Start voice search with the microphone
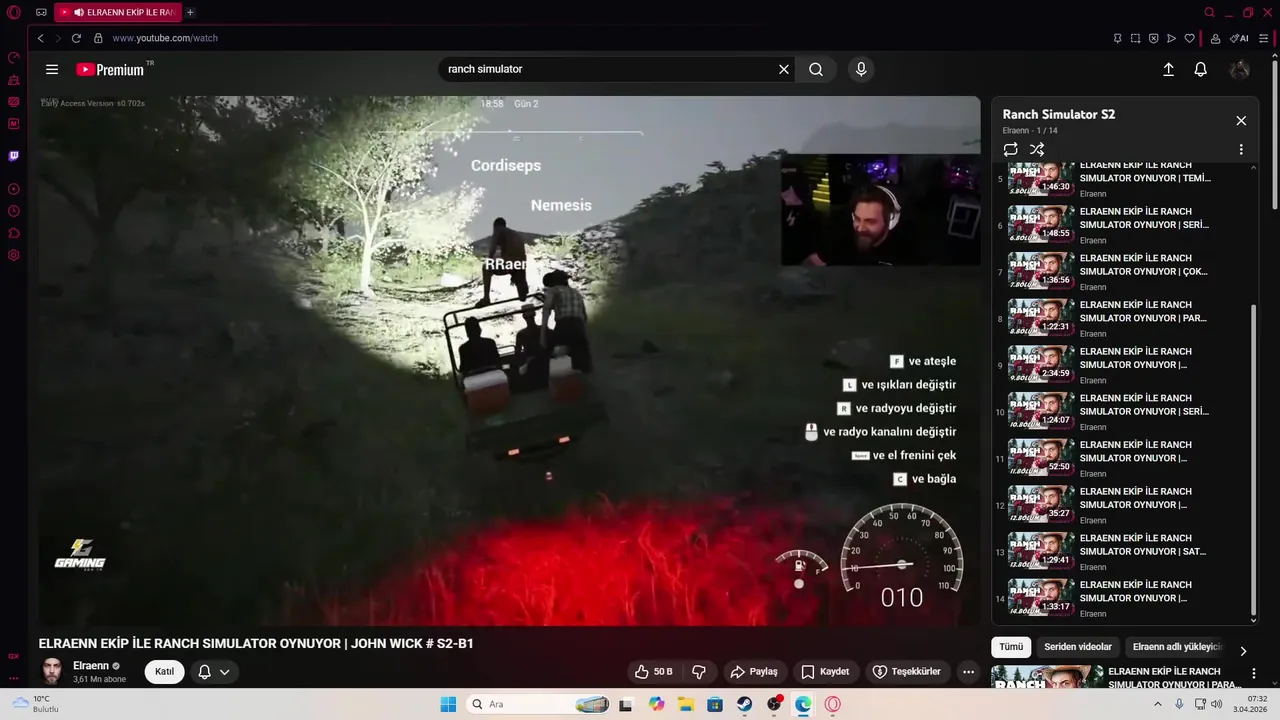1280x720 pixels. pos(861,69)
